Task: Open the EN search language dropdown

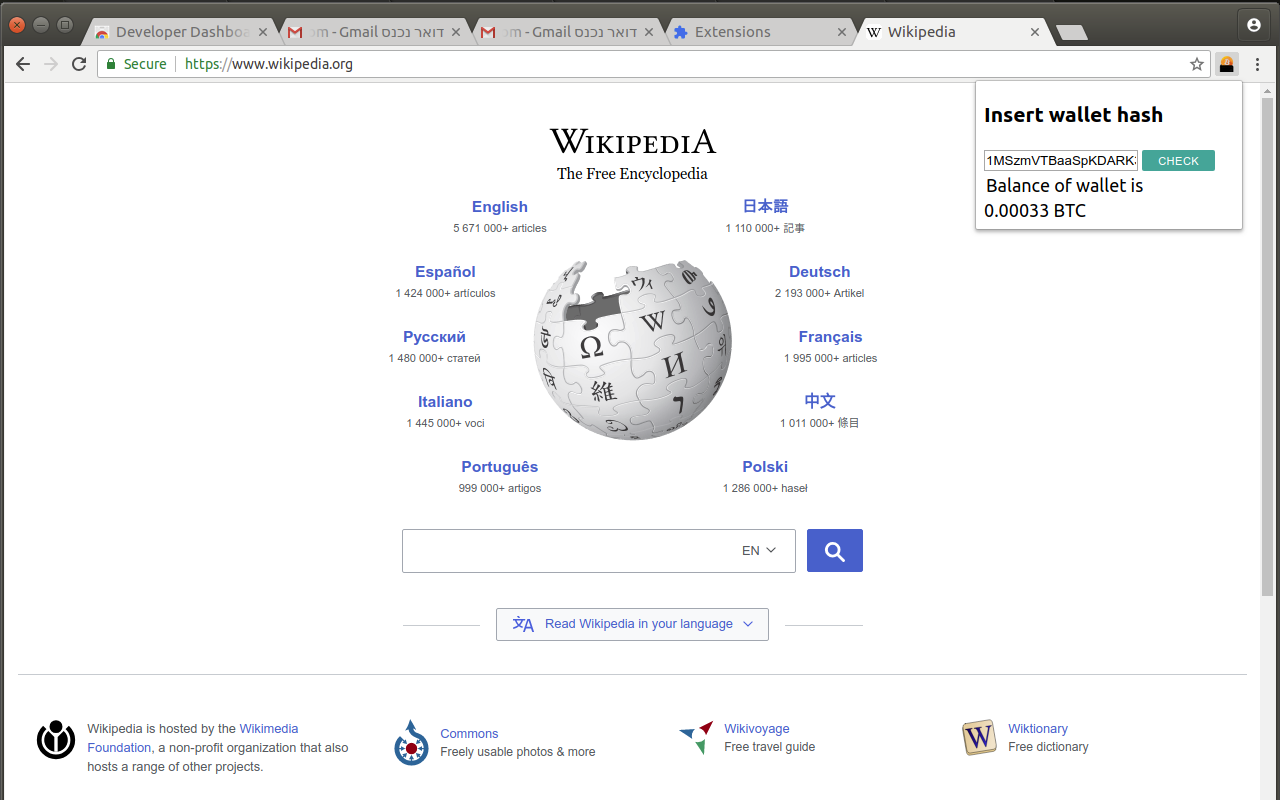Action: coord(759,551)
